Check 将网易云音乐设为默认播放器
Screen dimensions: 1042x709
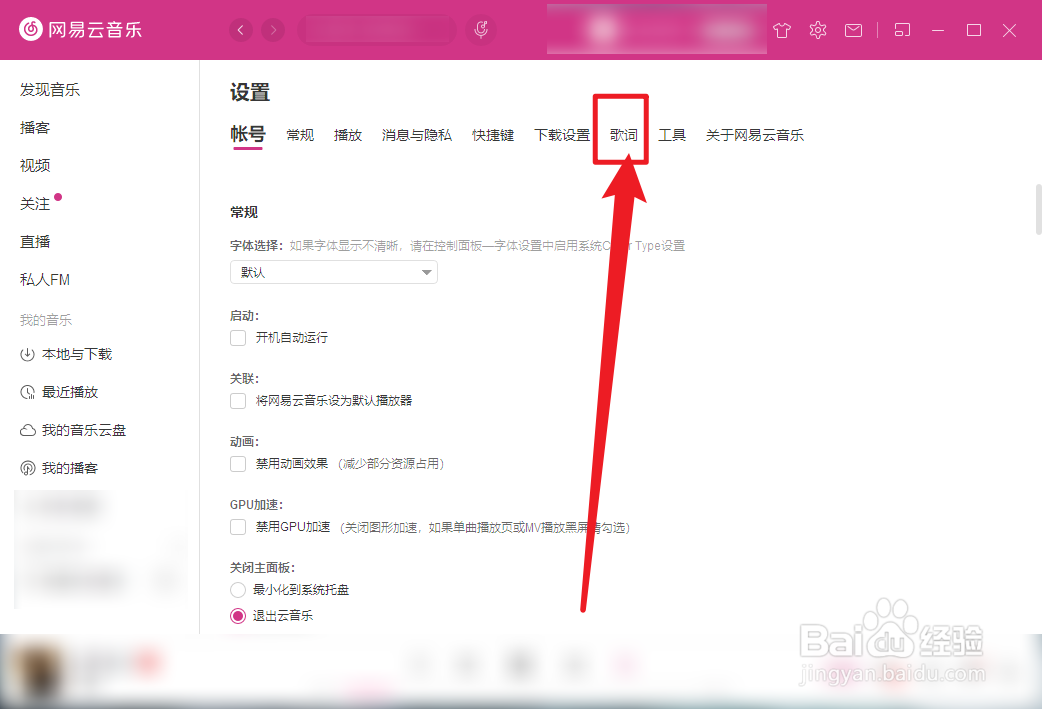(x=238, y=401)
